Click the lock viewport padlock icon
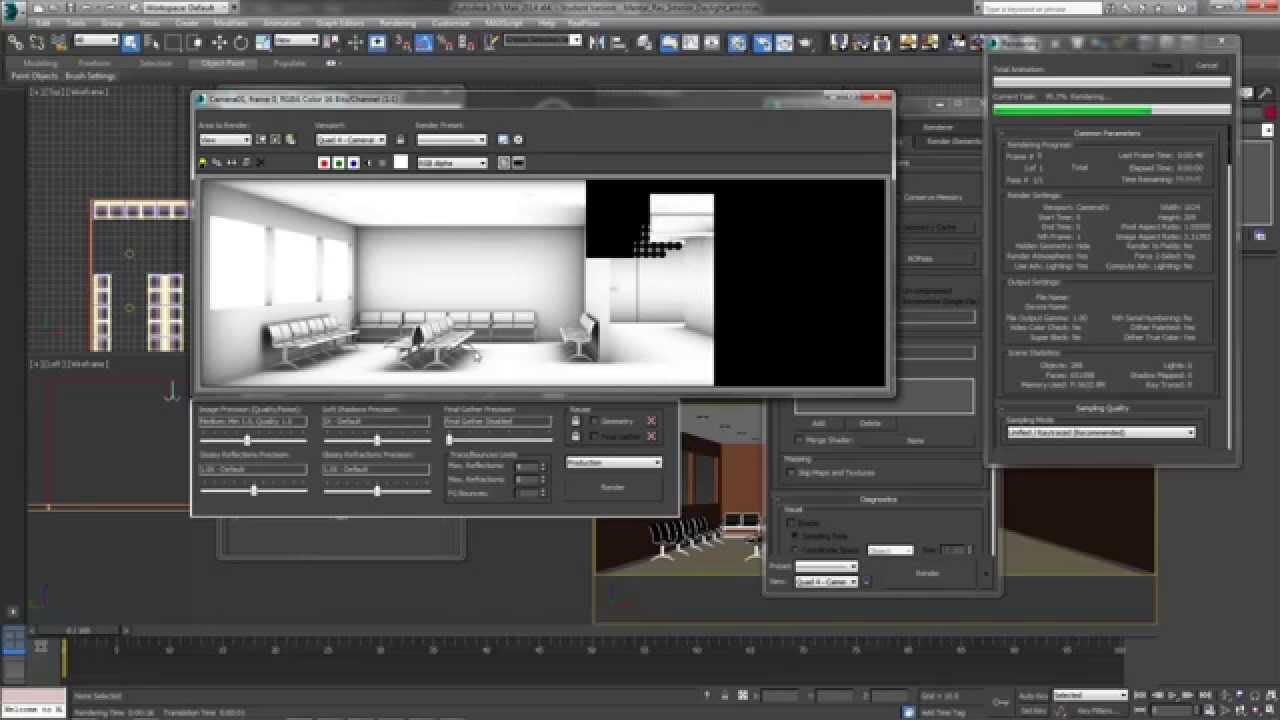This screenshot has height=720, width=1280. point(400,140)
